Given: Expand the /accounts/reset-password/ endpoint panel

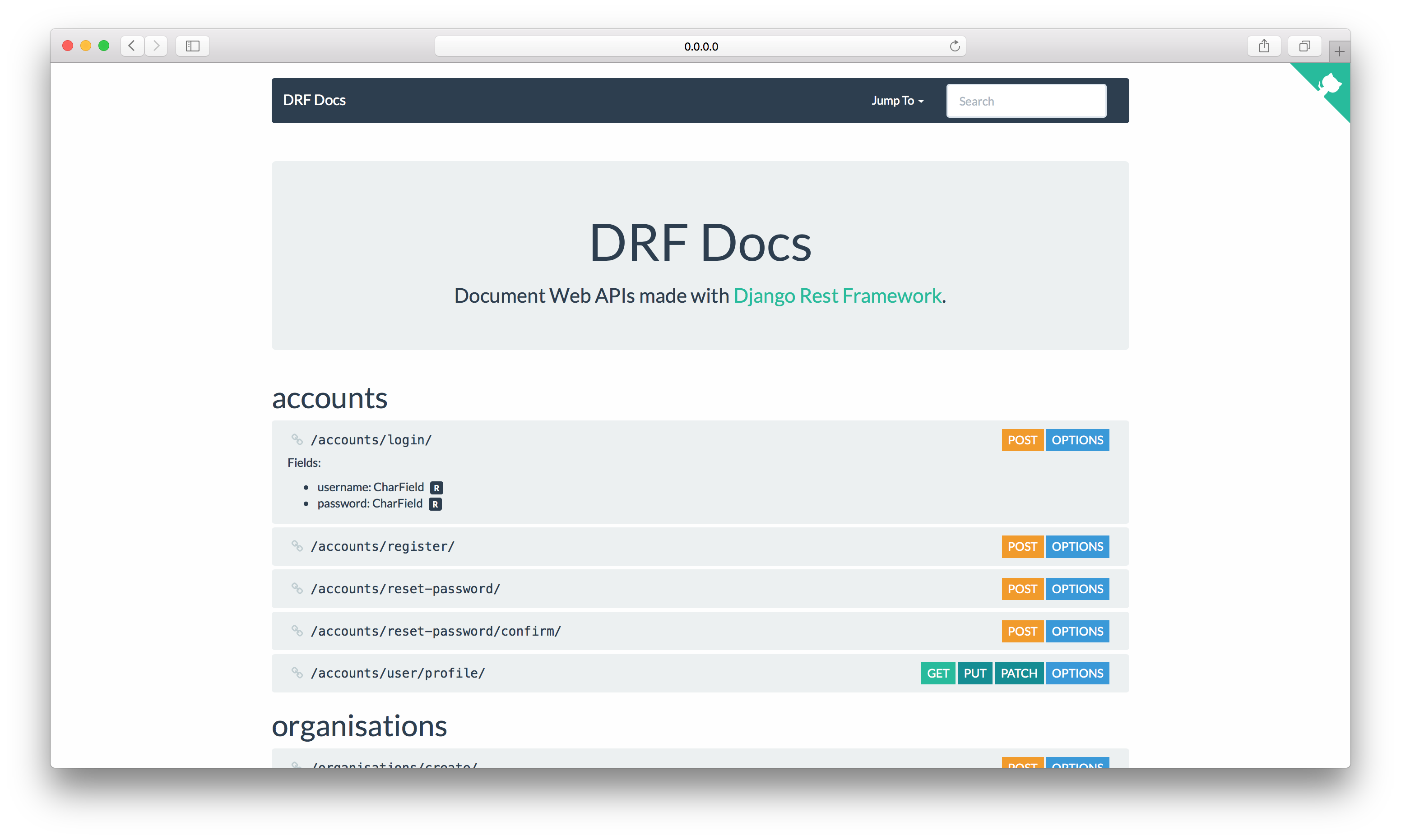Looking at the screenshot, I should click(405, 589).
